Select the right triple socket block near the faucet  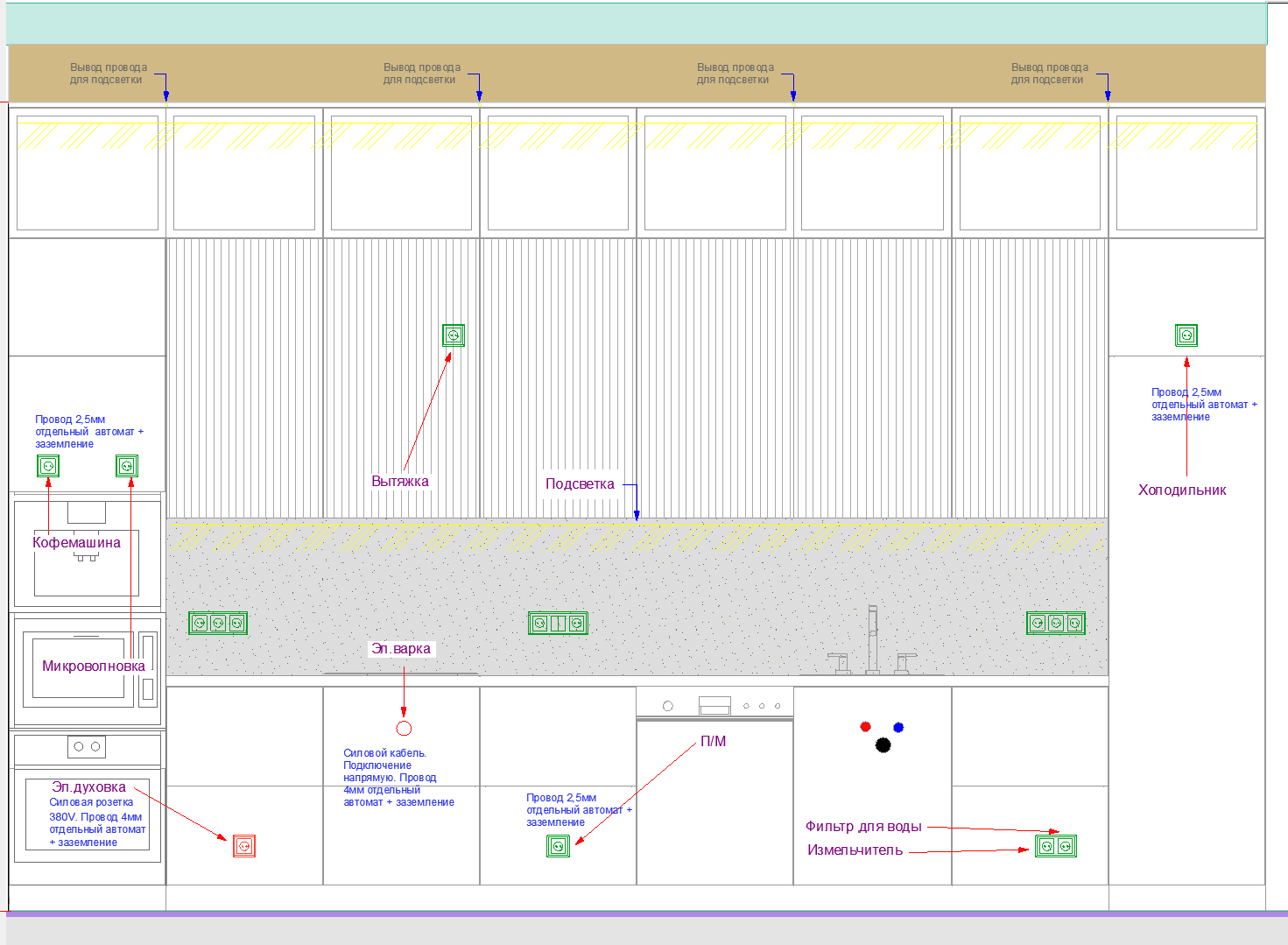[1056, 624]
